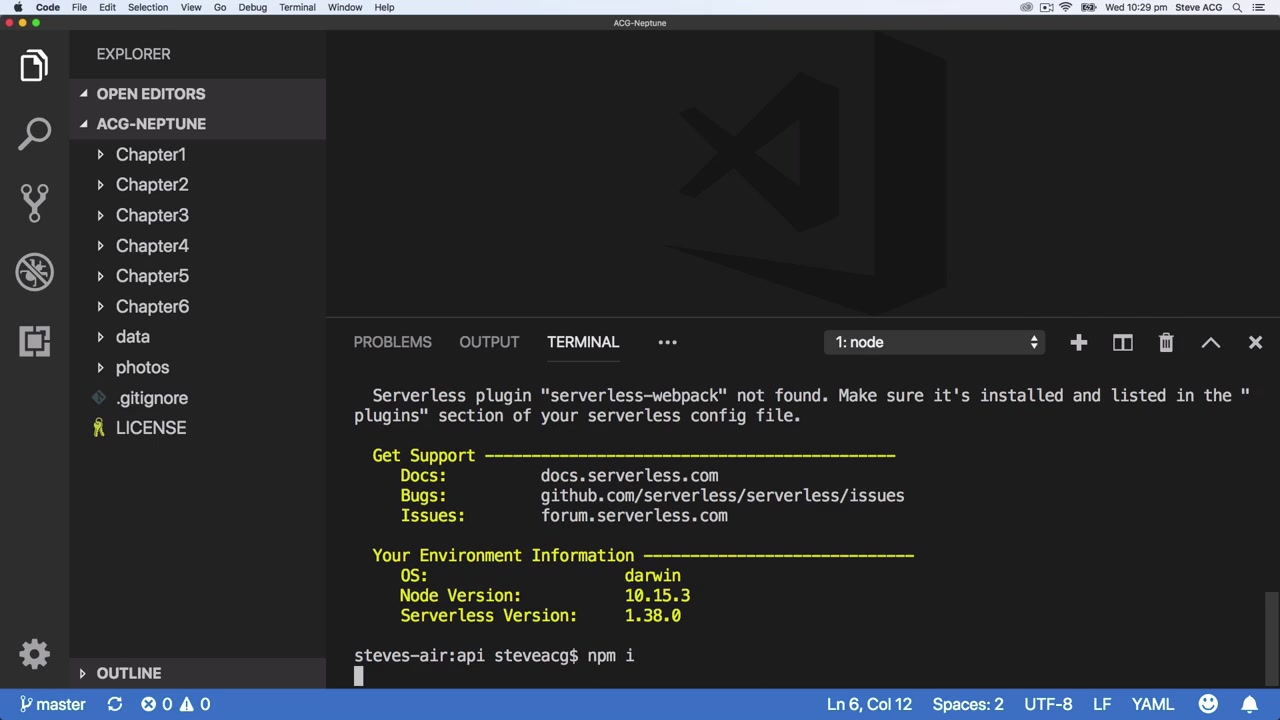This screenshot has width=1280, height=720.
Task: Open the Help menu
Action: coord(384,7)
